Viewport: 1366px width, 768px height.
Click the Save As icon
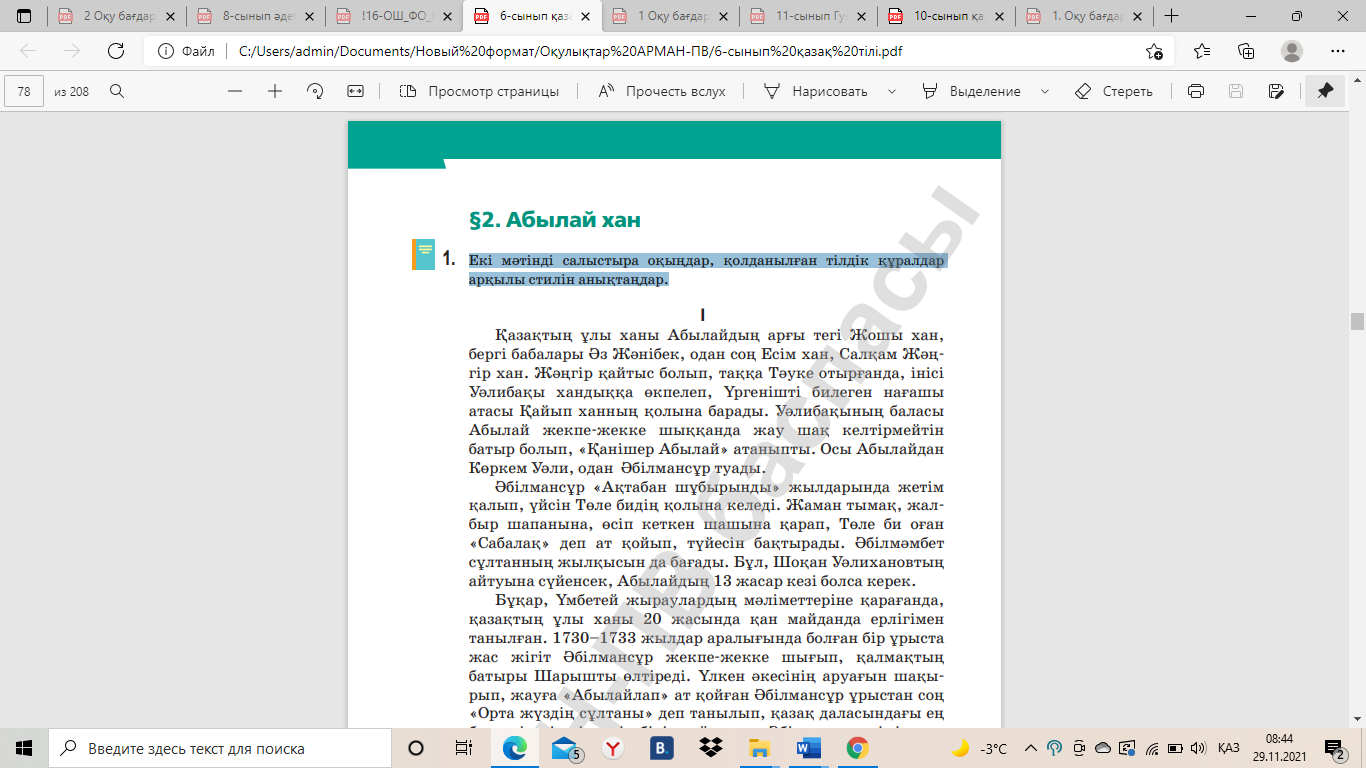(1275, 91)
